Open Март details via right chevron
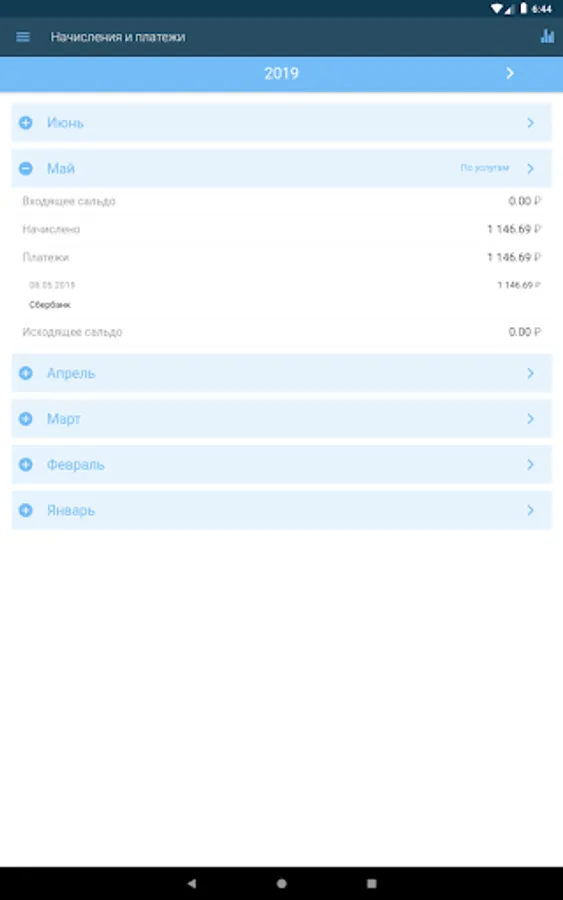Image resolution: width=563 pixels, height=900 pixels. (530, 418)
